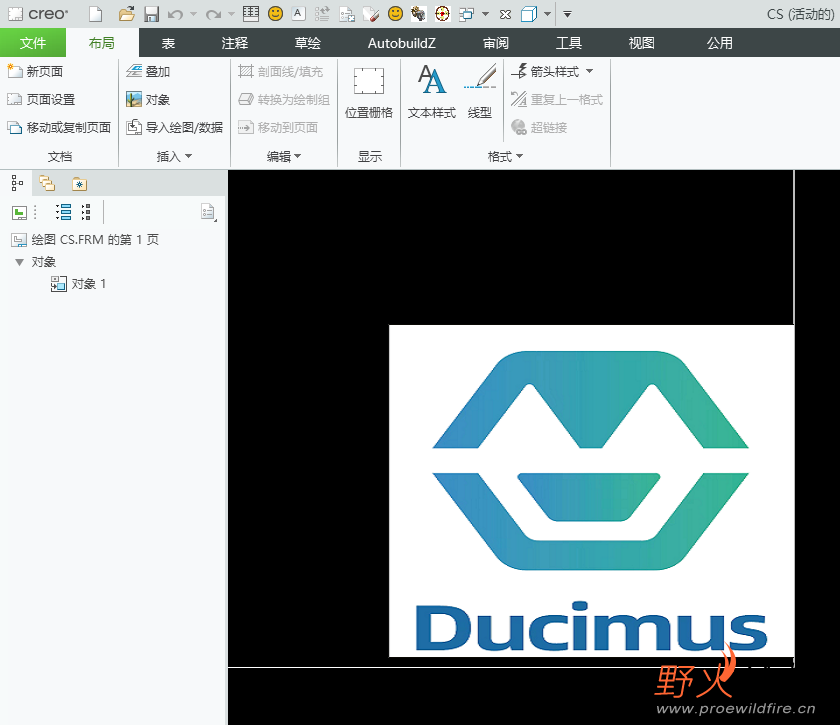Switch to the 注释 tab
This screenshot has width=840, height=725.
(235, 43)
